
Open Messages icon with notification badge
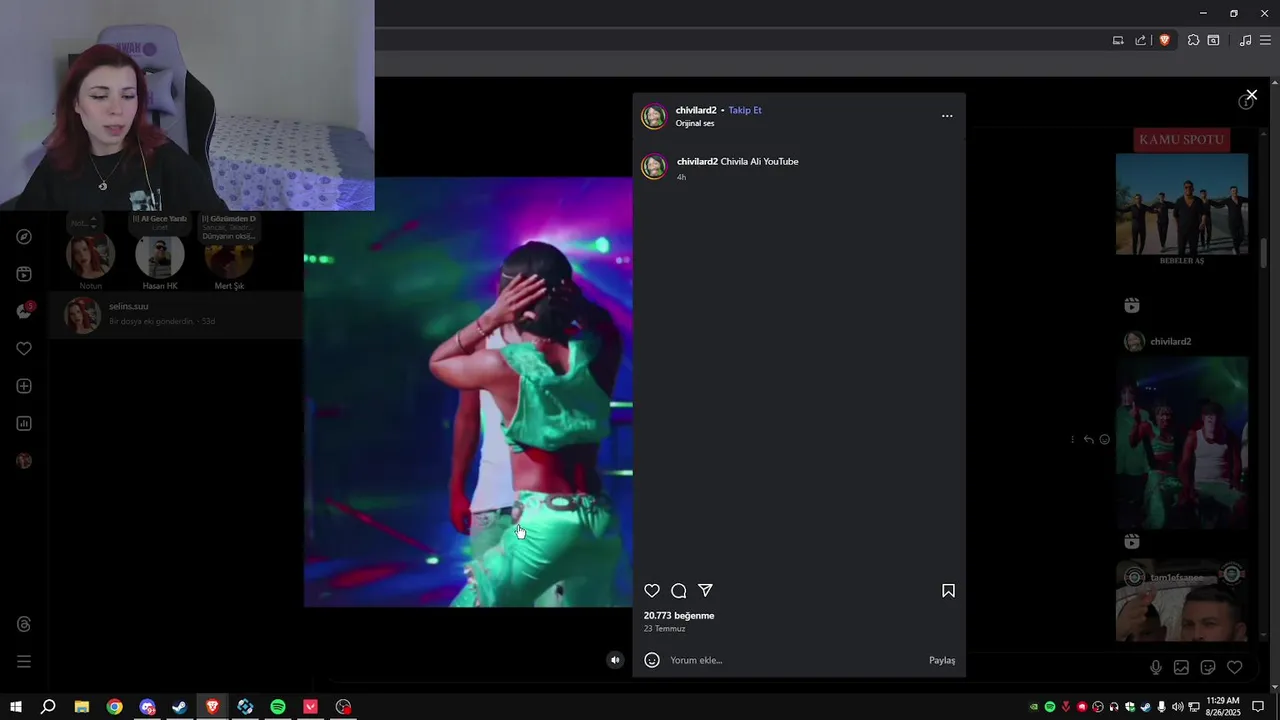pos(24,311)
